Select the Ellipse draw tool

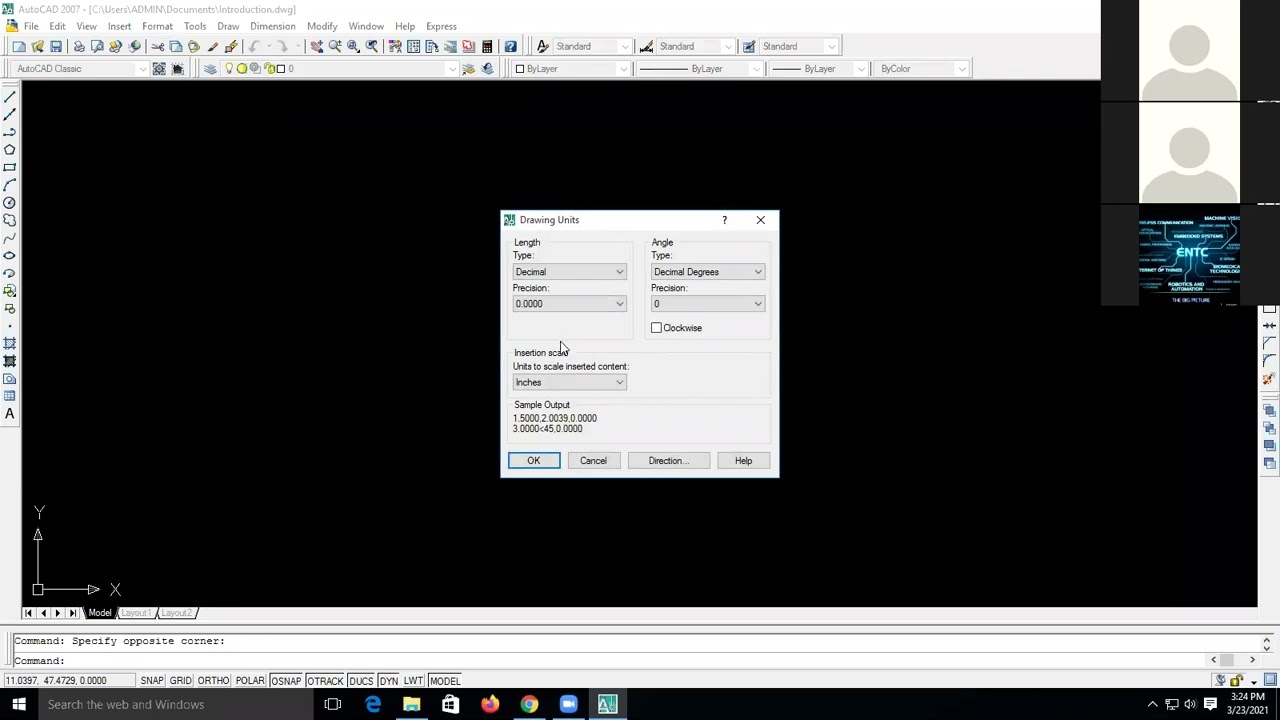(10, 256)
